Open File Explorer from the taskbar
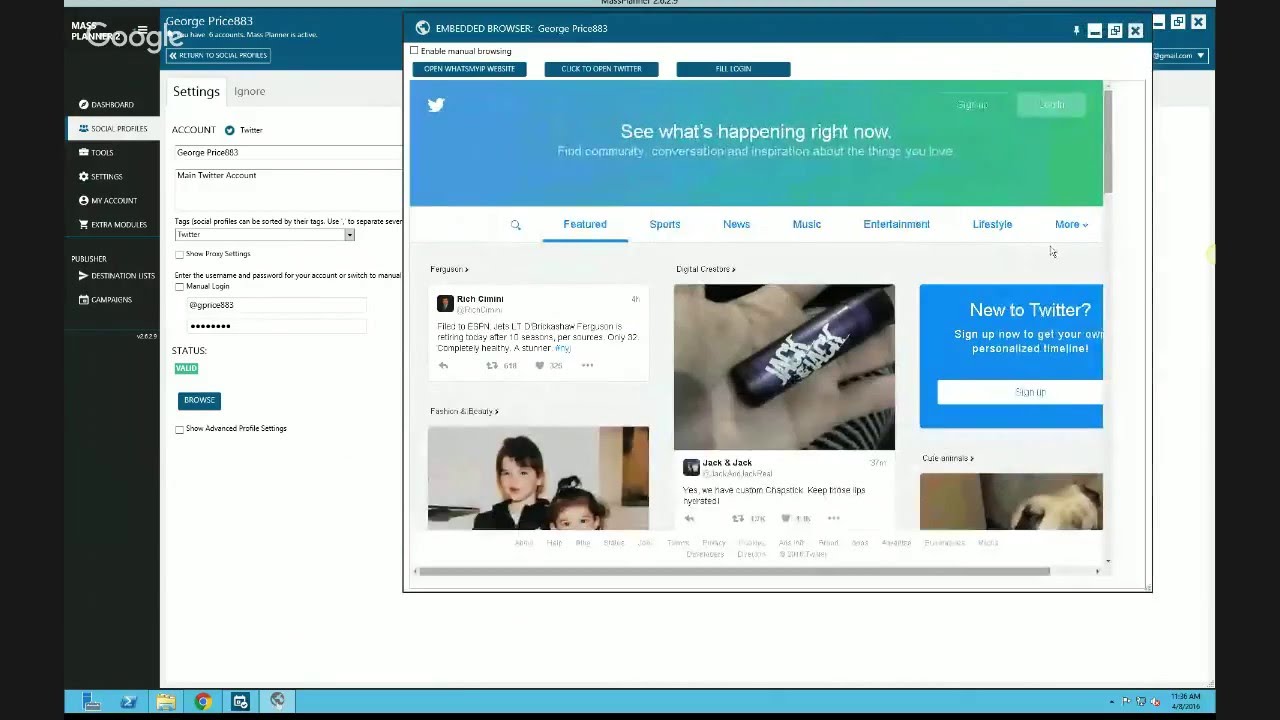The image size is (1280, 720). (x=166, y=702)
